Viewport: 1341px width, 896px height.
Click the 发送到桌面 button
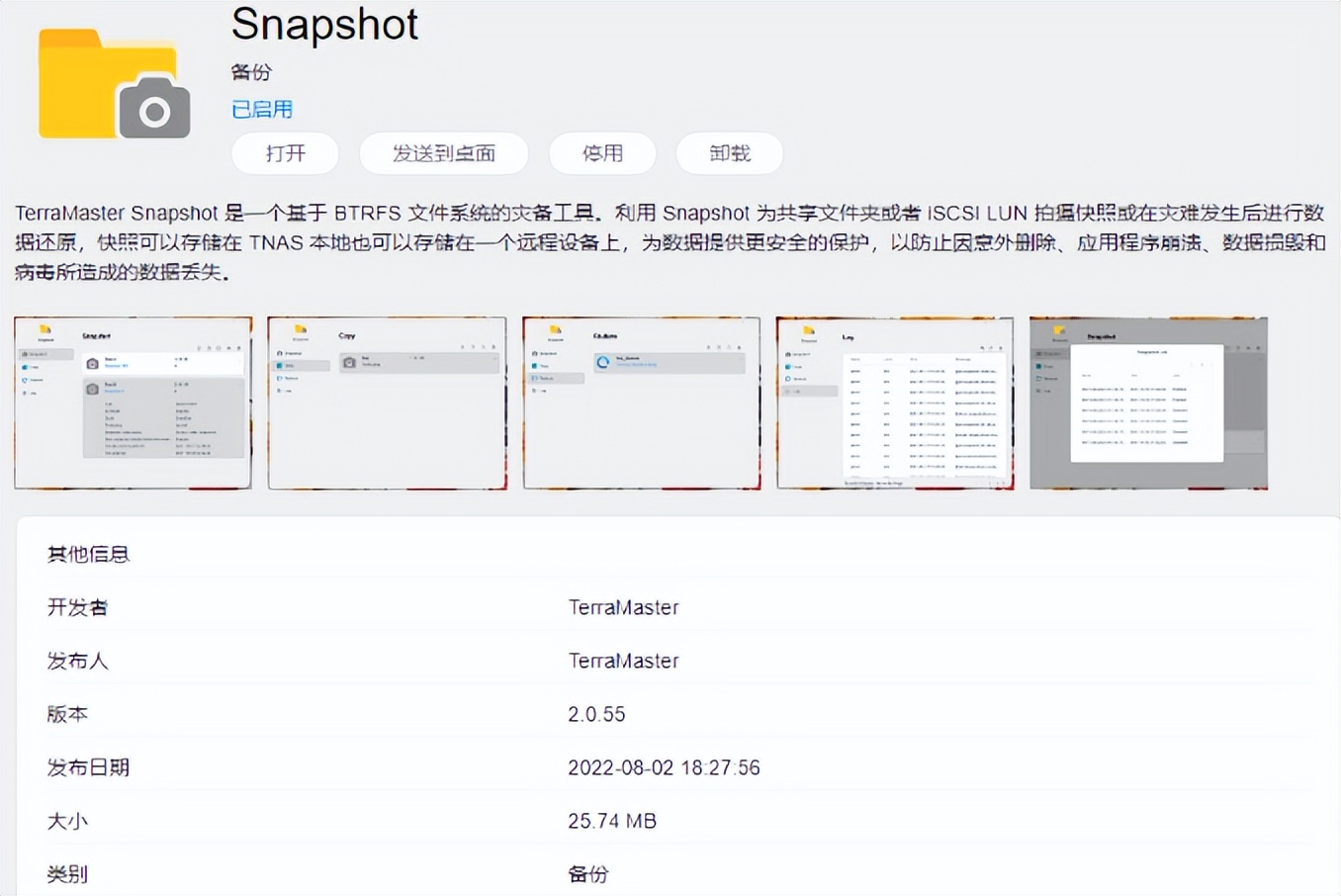pos(443,153)
